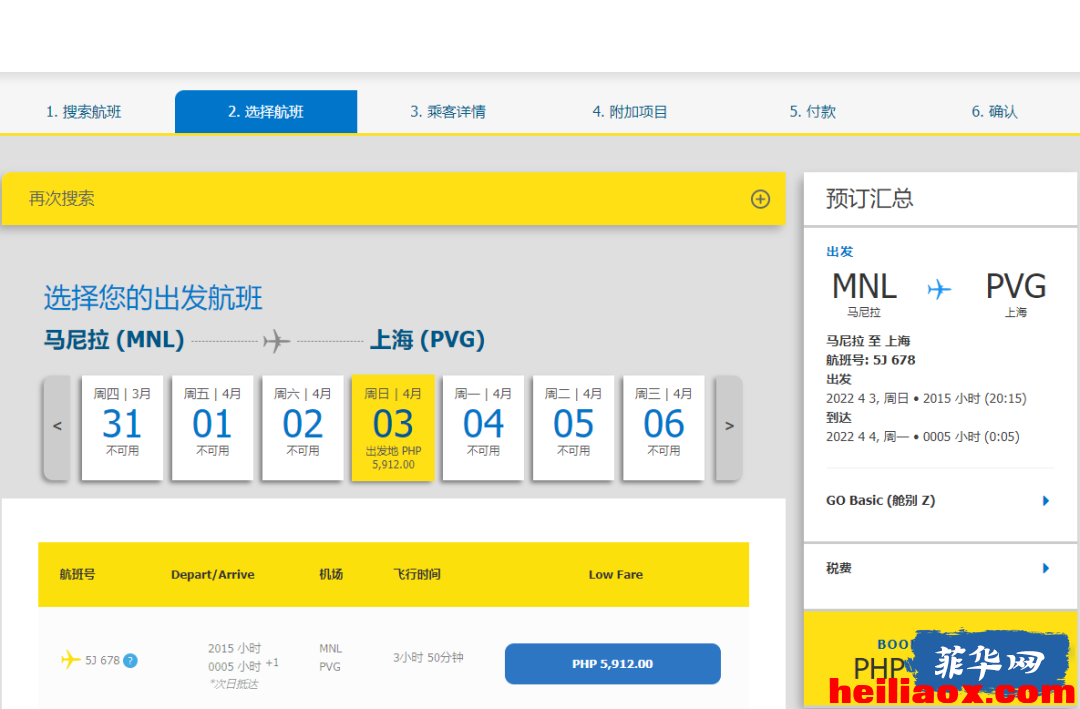Go to step 1. 搜索航班 tab
The height and width of the screenshot is (709, 1080).
coord(83,112)
